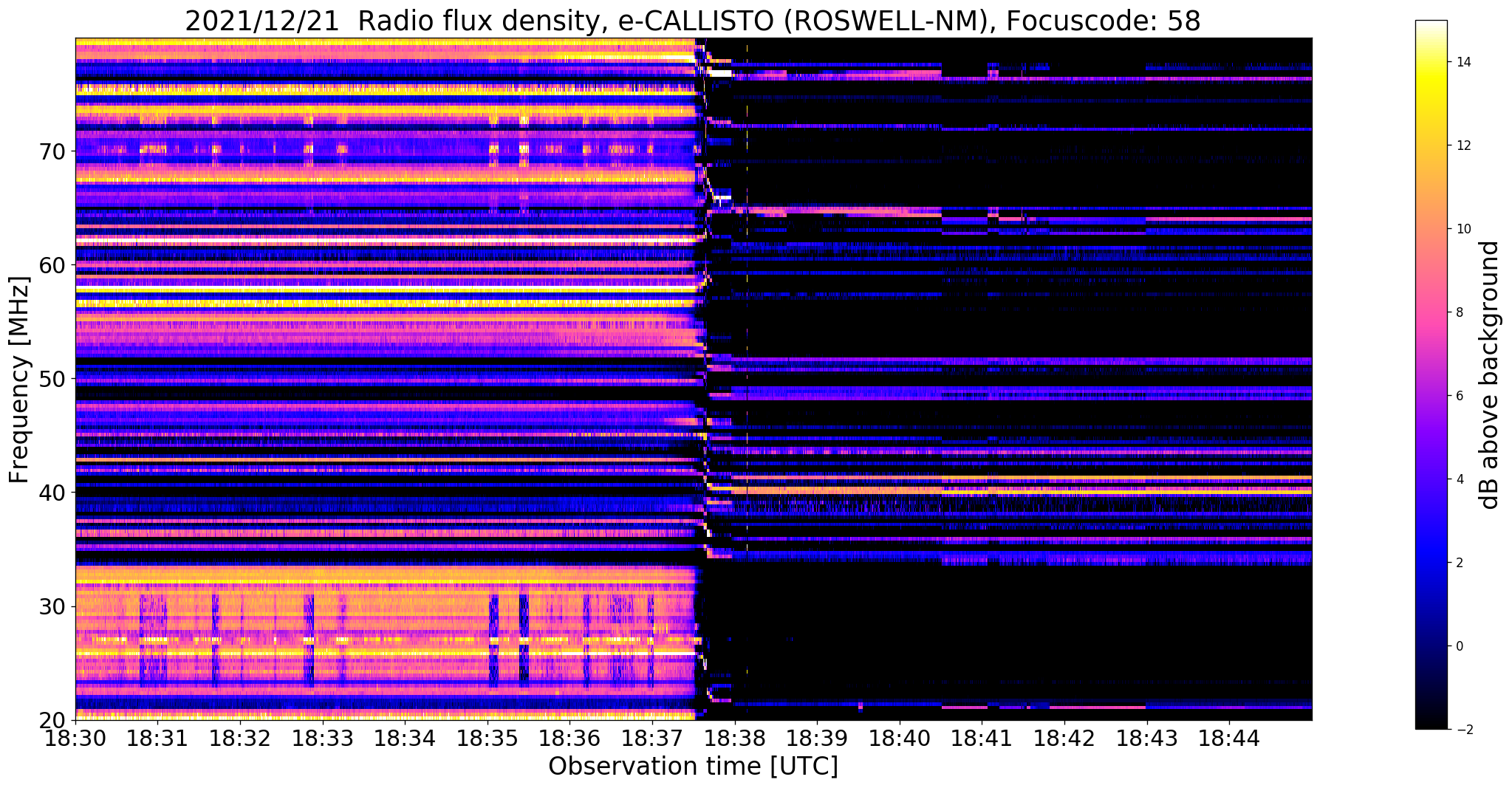Click the colorbar tick value 8
Viewport: 1512px width, 788px height.
pos(1460,312)
